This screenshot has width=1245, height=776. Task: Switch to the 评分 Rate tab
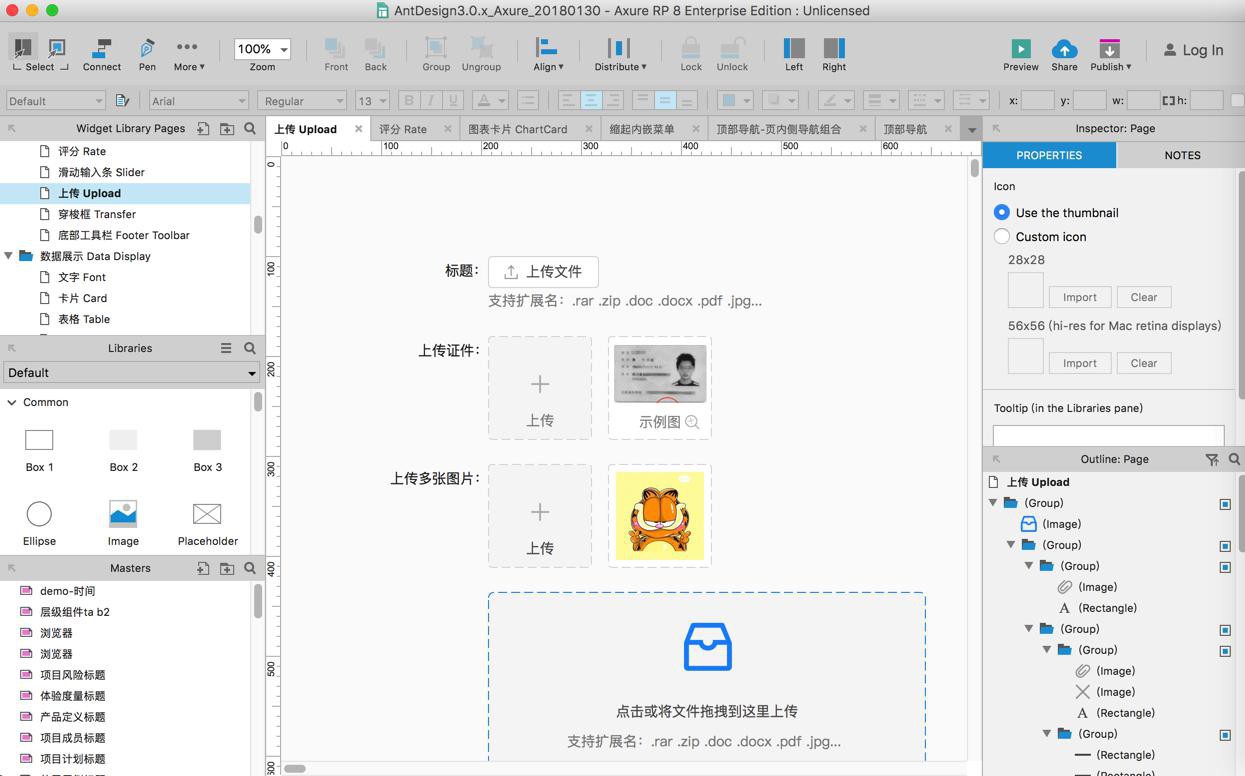pos(403,129)
